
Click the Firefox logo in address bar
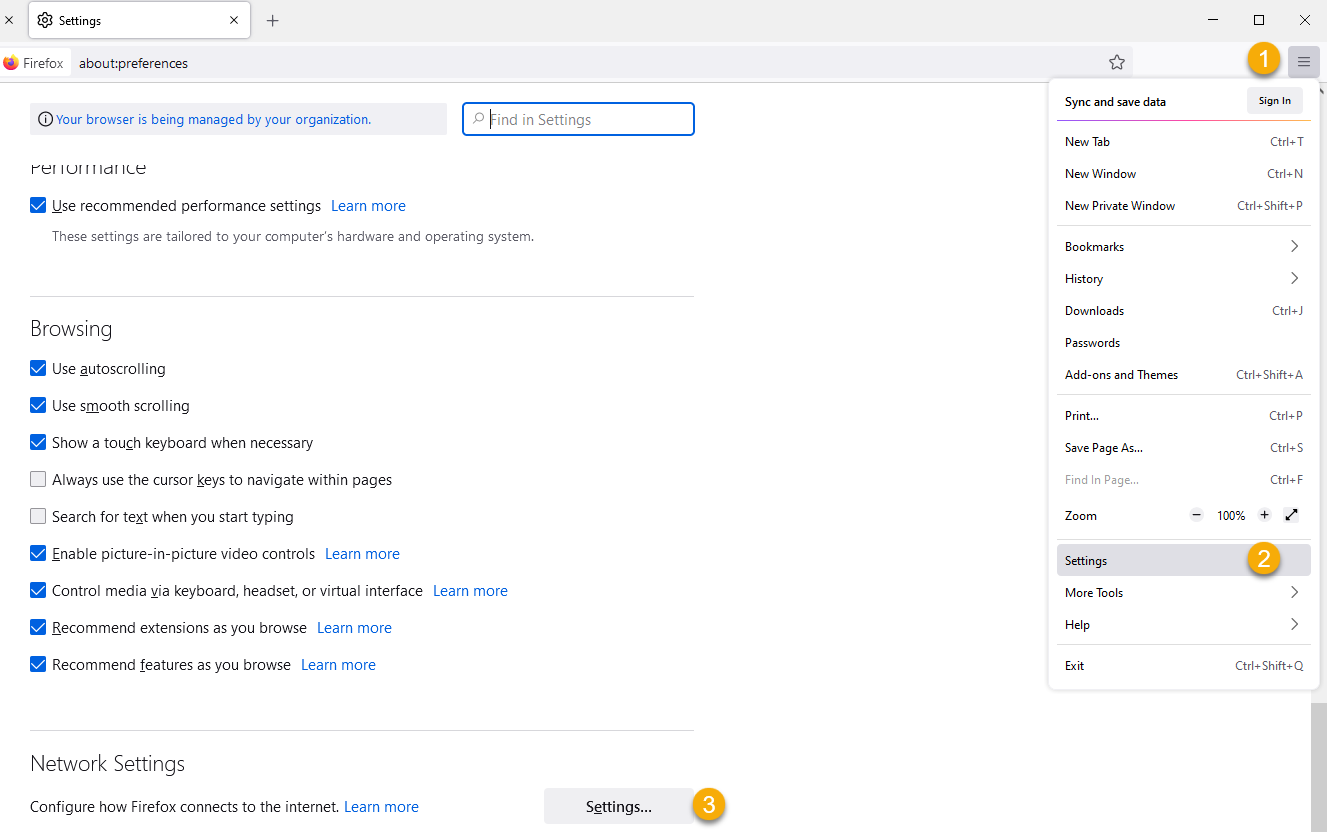[11, 63]
